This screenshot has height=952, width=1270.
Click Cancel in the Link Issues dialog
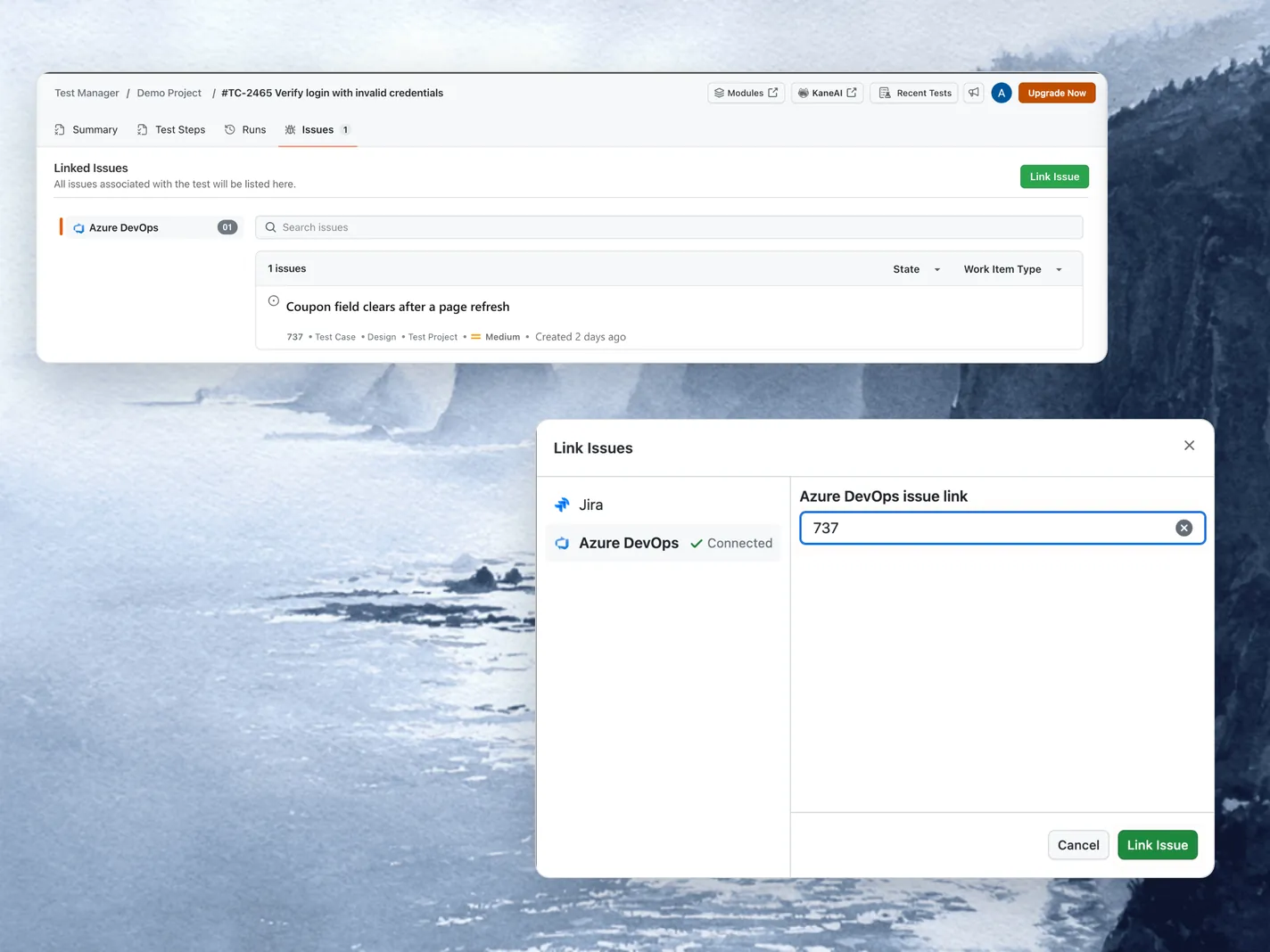[1078, 845]
